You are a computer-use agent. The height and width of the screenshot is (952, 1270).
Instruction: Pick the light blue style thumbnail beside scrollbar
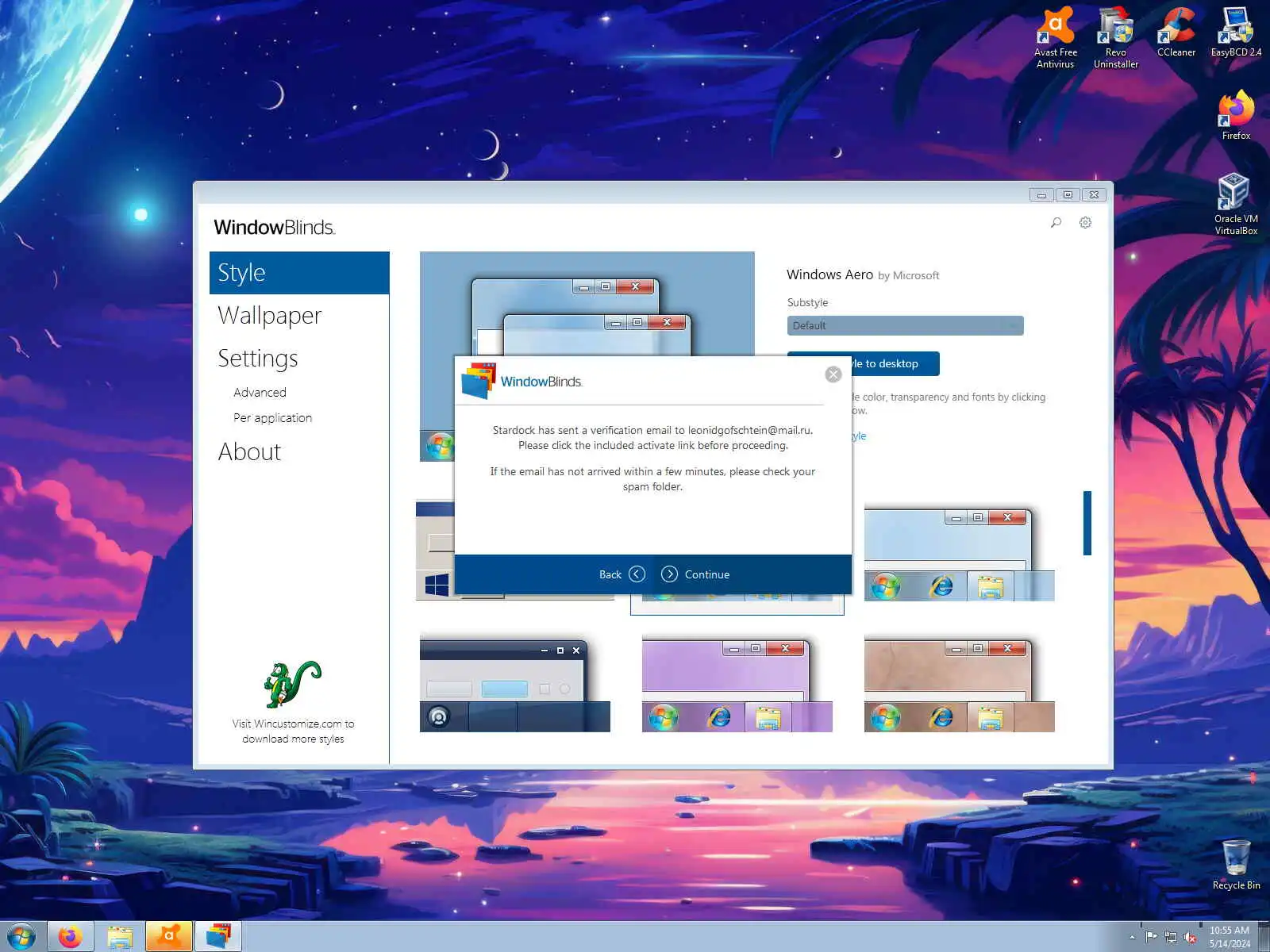tap(960, 555)
